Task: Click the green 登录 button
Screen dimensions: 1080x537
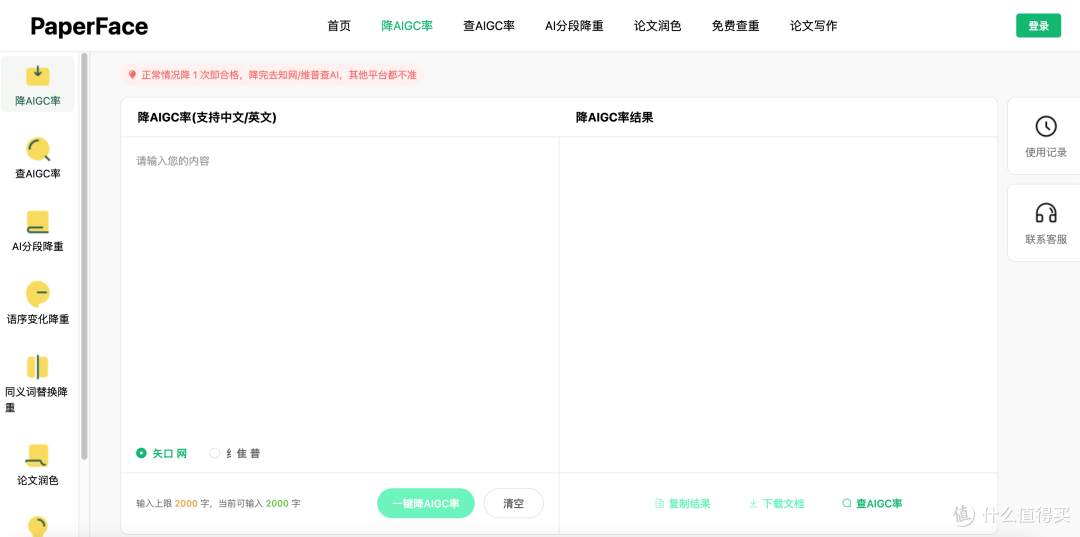Action: (x=1039, y=25)
